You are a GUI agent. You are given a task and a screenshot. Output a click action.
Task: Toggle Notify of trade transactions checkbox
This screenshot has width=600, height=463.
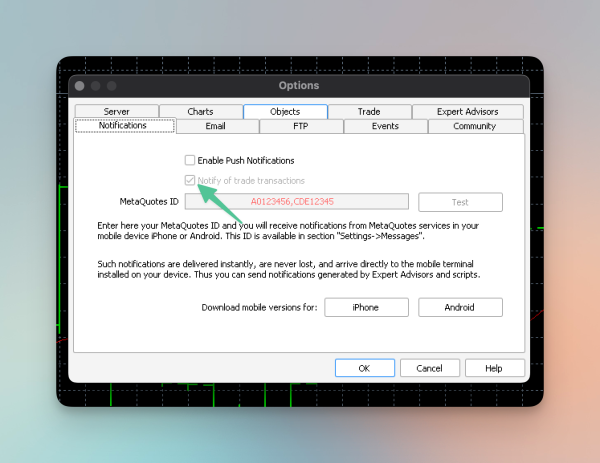tap(190, 181)
